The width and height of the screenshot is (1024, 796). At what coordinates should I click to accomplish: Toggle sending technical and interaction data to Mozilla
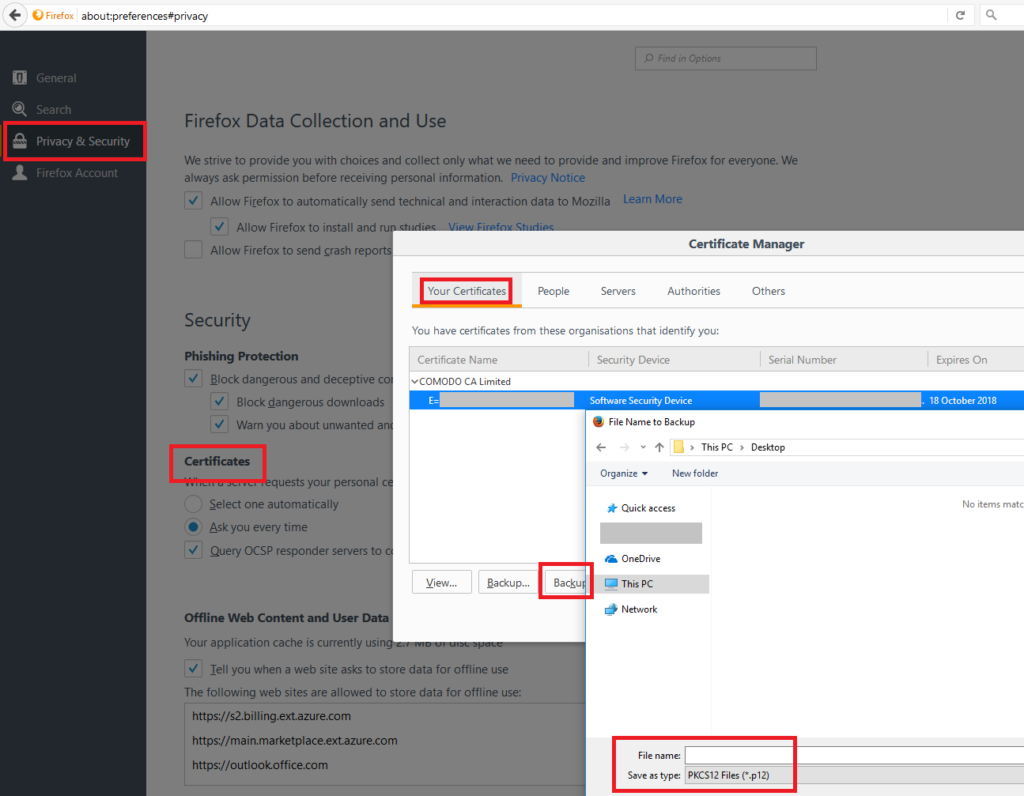click(193, 200)
